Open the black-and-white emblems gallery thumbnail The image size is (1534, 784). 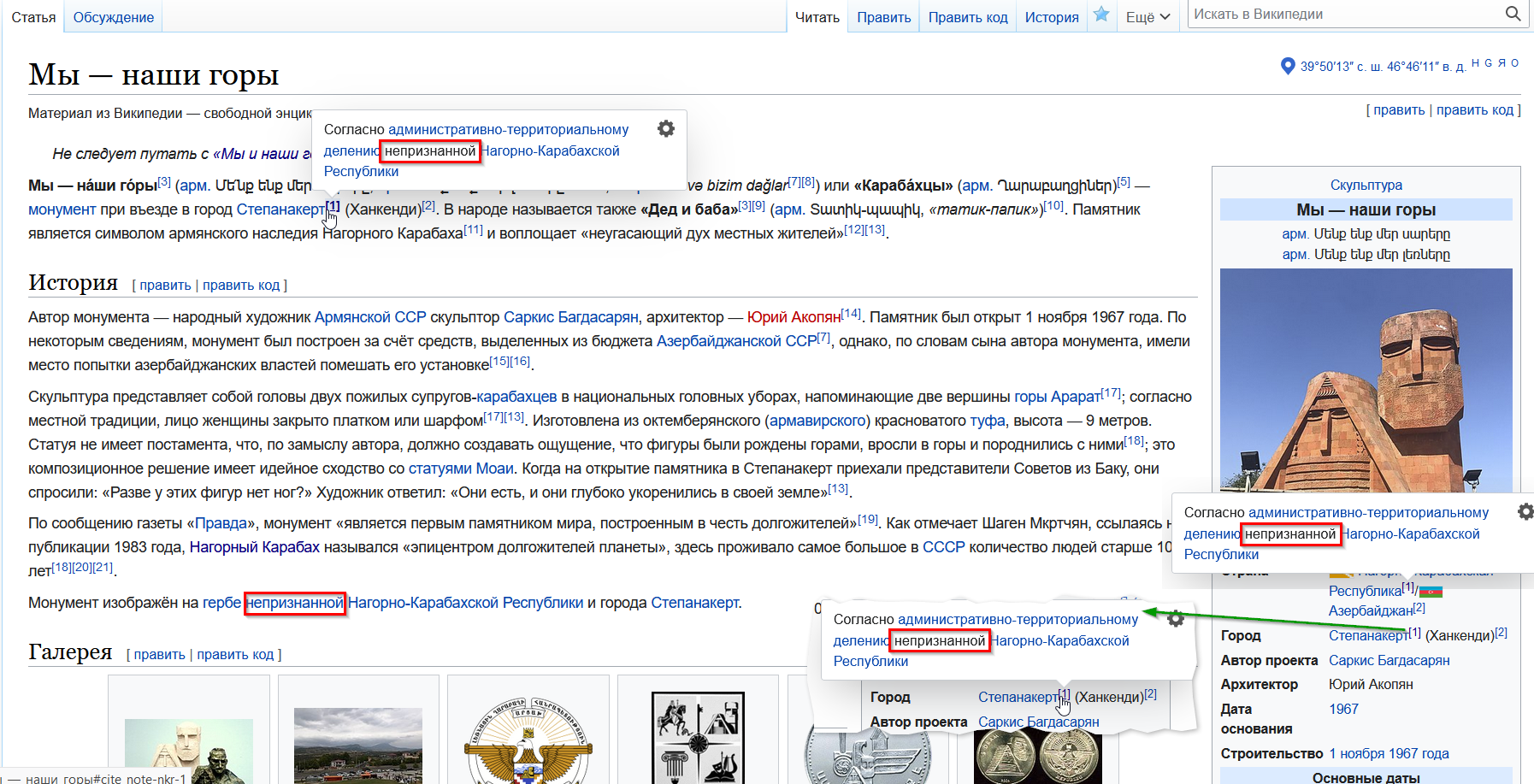click(698, 738)
